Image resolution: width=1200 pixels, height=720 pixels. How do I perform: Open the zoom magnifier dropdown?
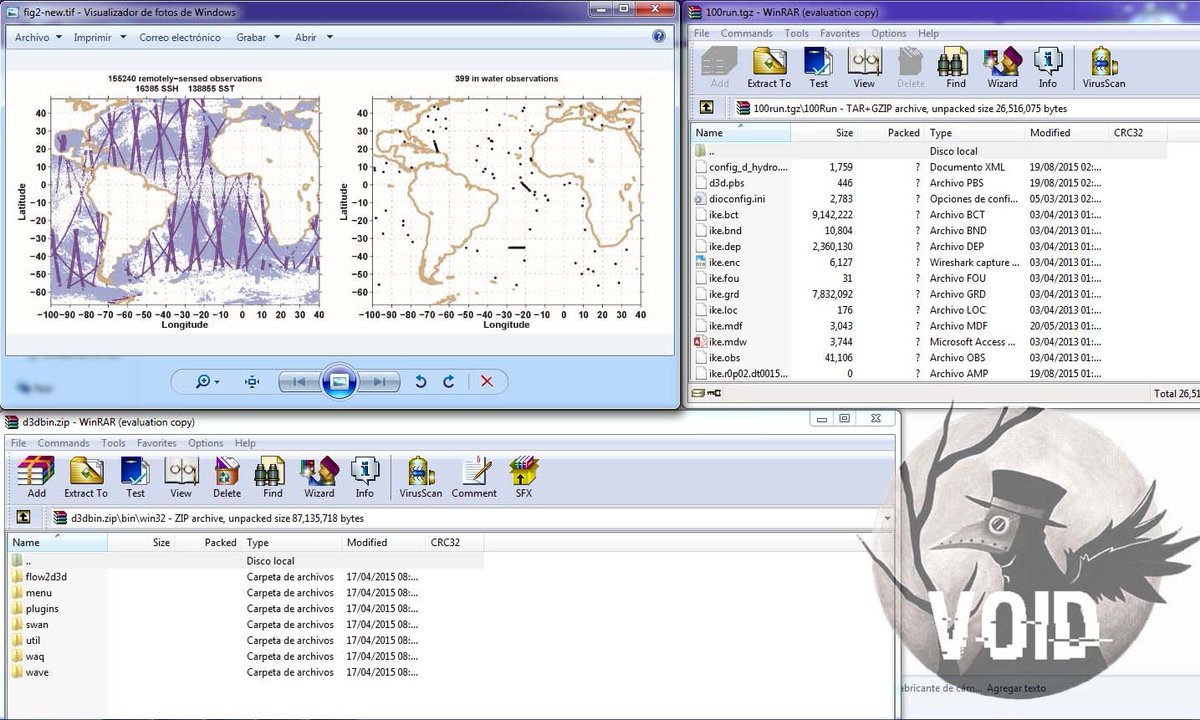point(208,381)
